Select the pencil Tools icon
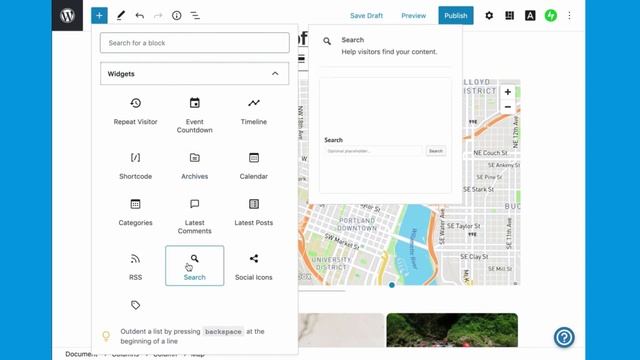 click(121, 16)
